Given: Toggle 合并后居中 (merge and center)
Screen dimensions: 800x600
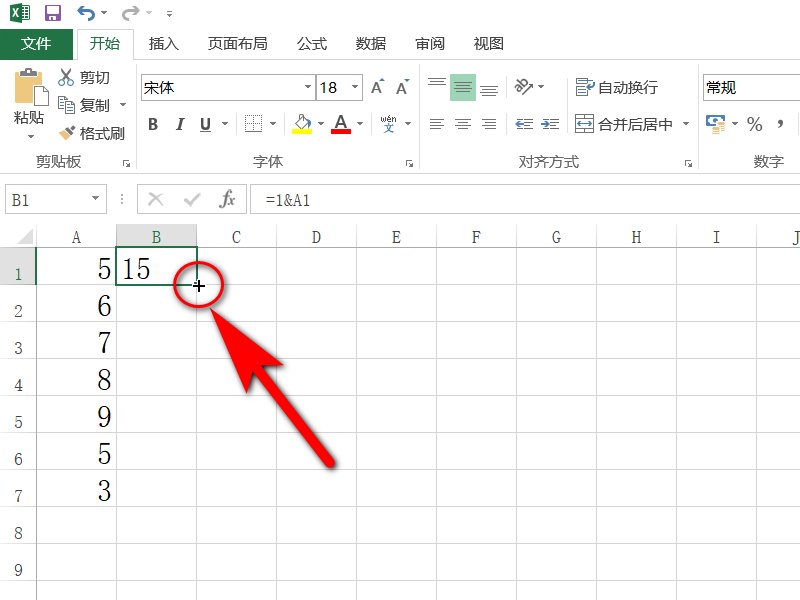Looking at the screenshot, I should click(626, 123).
